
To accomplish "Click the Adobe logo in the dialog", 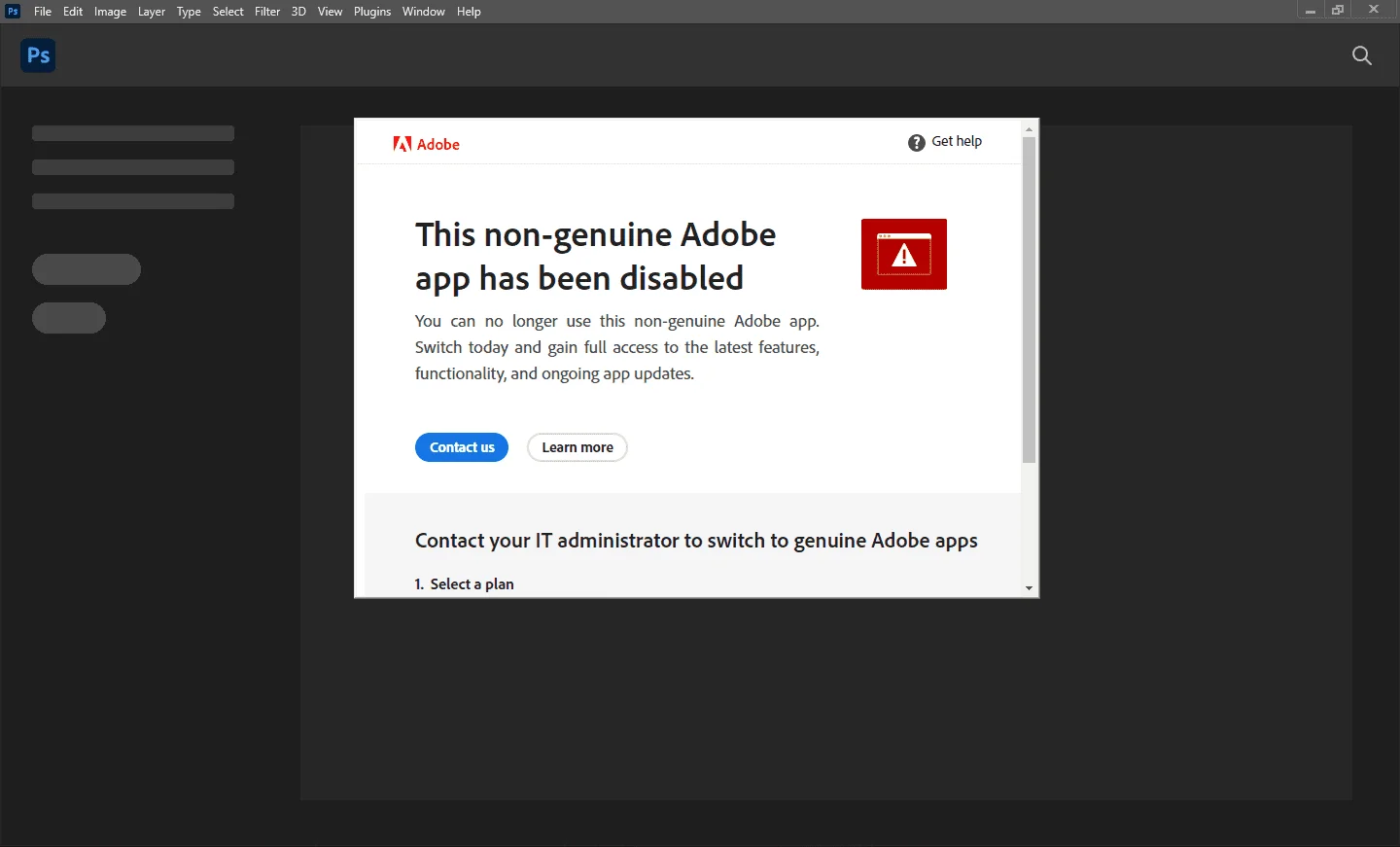I will 426,144.
